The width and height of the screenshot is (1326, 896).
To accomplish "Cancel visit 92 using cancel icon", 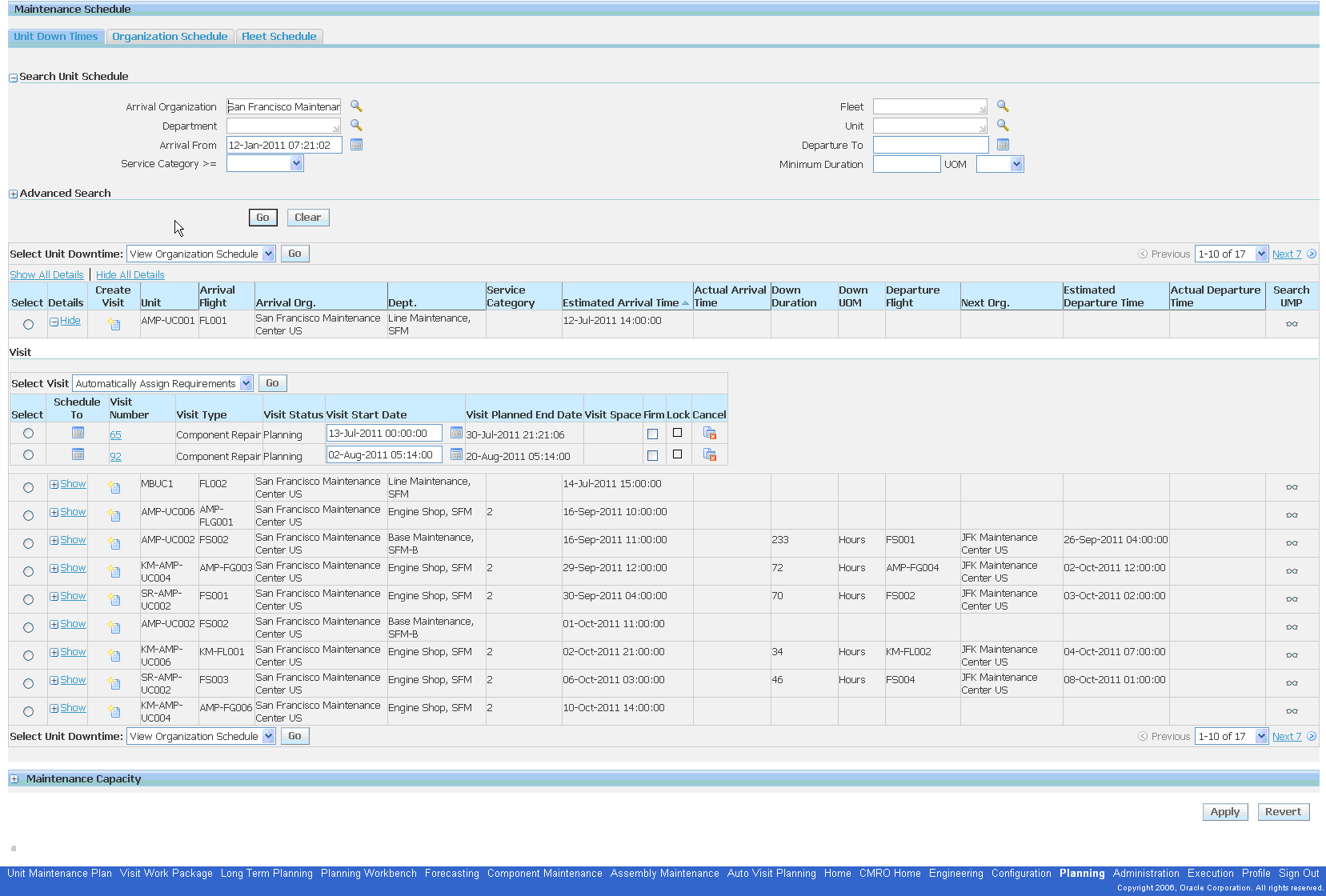I will pyautogui.click(x=710, y=454).
